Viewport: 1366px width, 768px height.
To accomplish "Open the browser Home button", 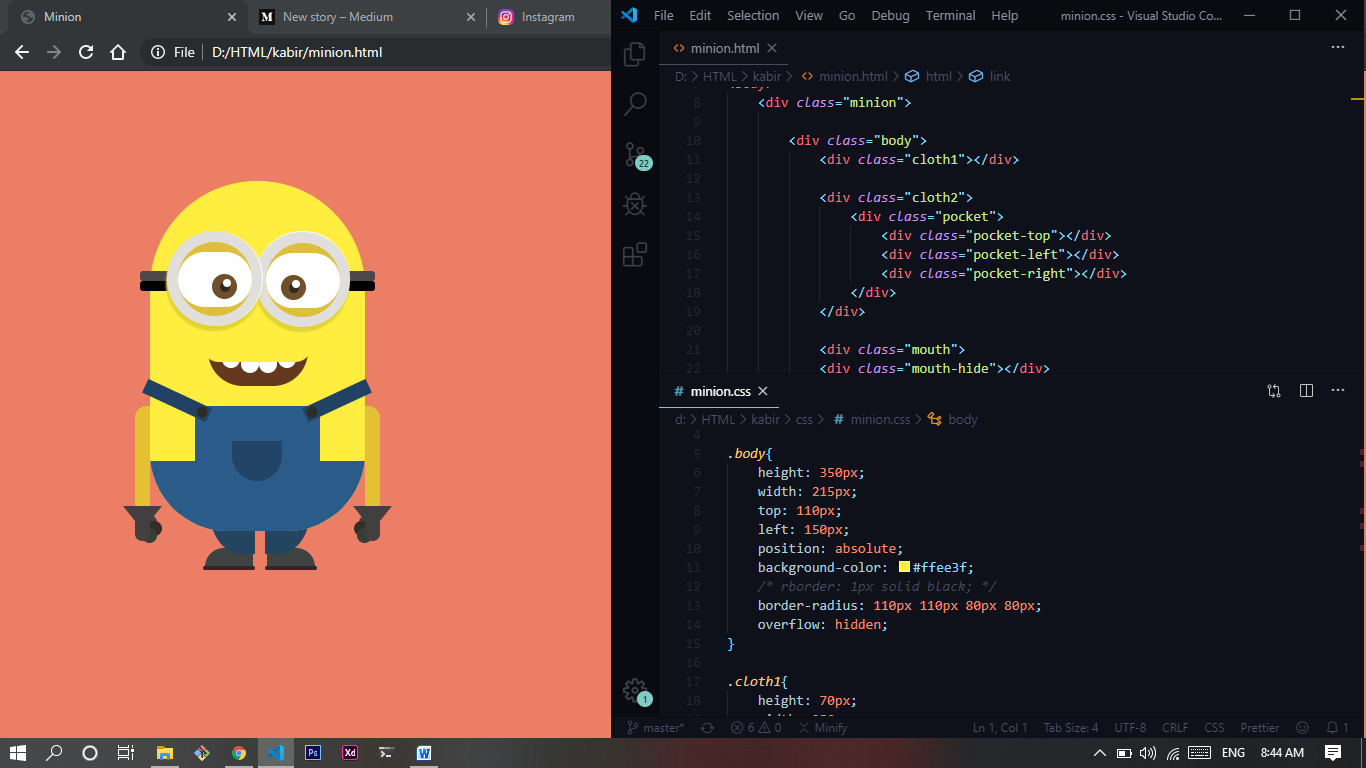I will click(x=118, y=52).
